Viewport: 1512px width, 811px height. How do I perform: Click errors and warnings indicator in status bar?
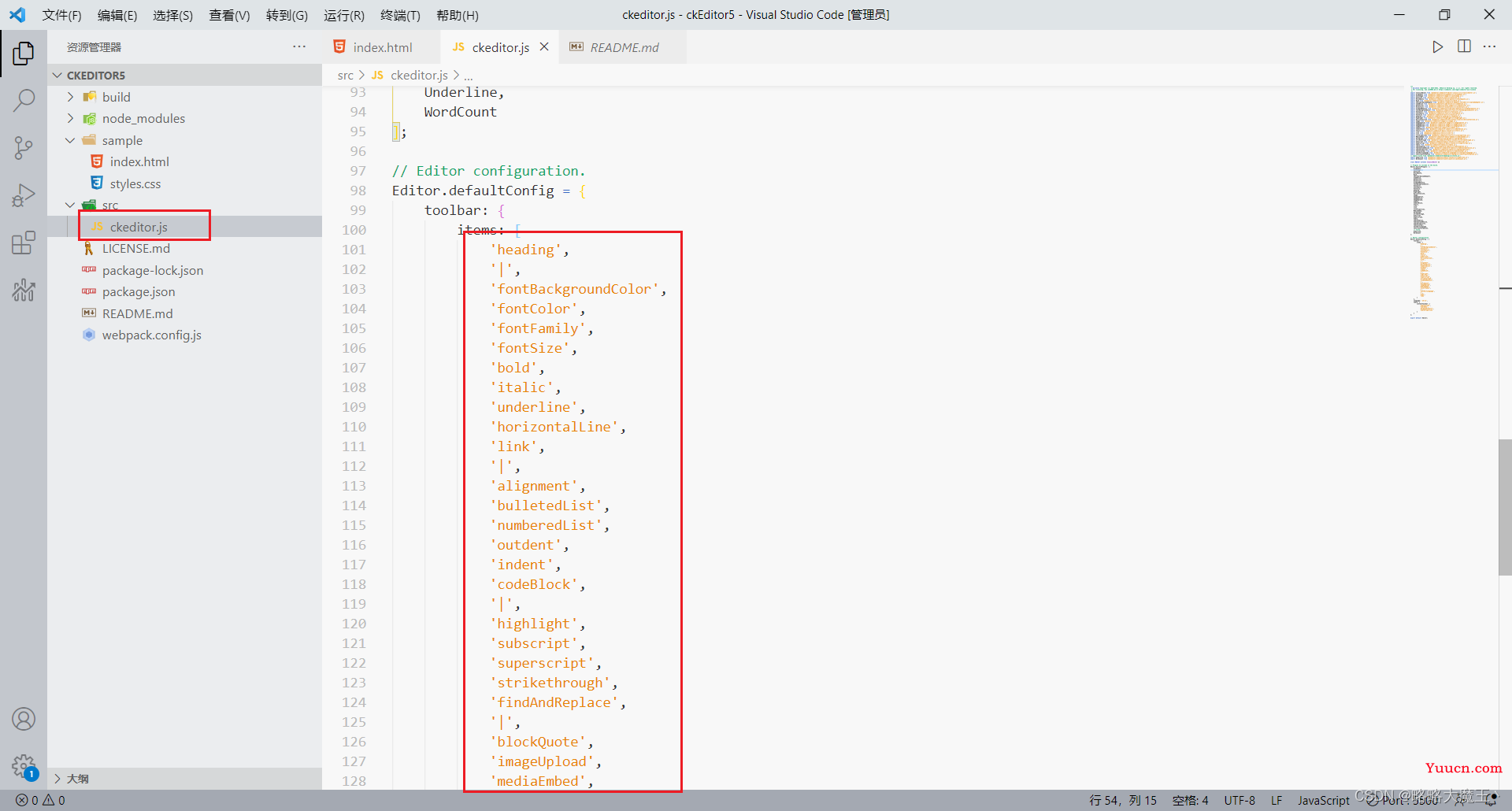pyautogui.click(x=41, y=800)
